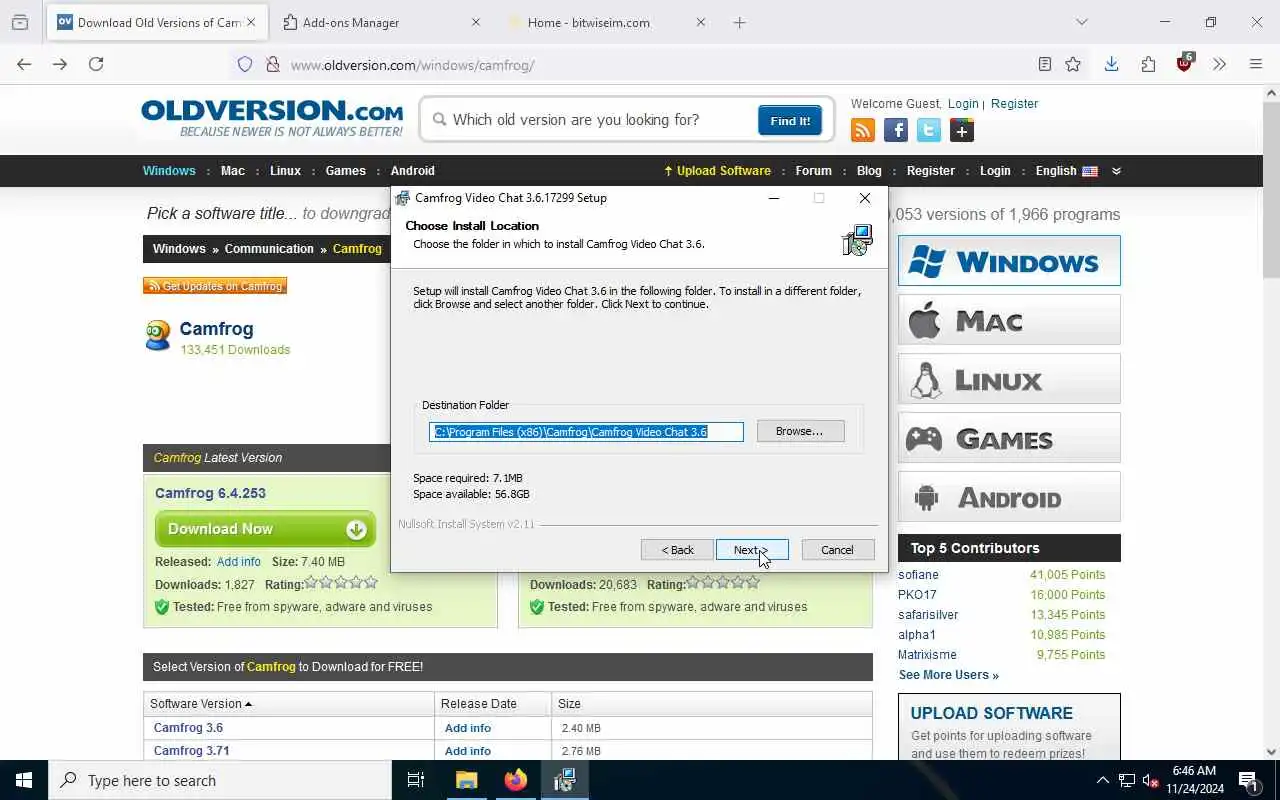The height and width of the screenshot is (800, 1280).
Task: Open contributor sofiane profile
Action: point(918,575)
